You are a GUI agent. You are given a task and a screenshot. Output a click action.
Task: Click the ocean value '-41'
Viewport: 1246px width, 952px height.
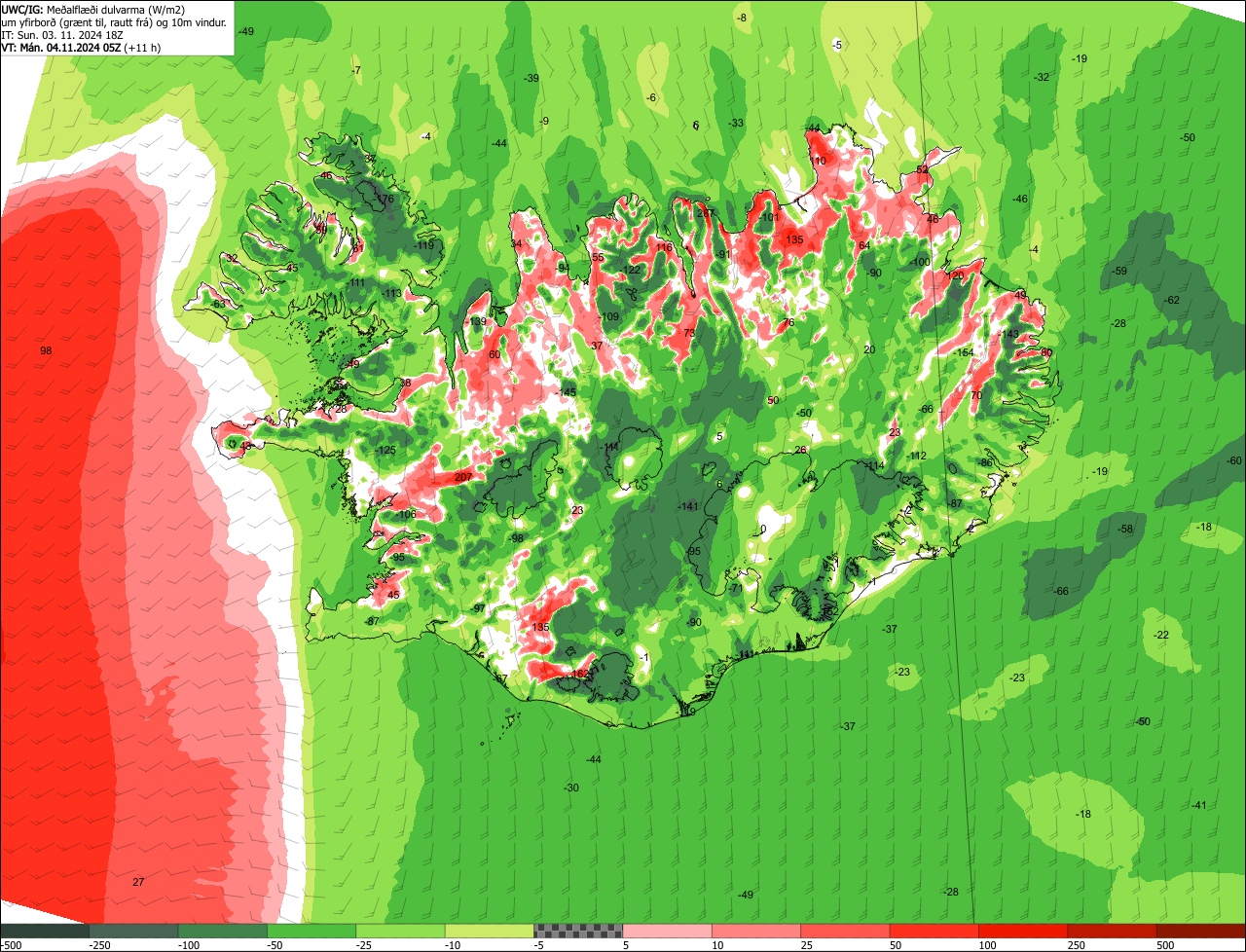pyautogui.click(x=1199, y=805)
